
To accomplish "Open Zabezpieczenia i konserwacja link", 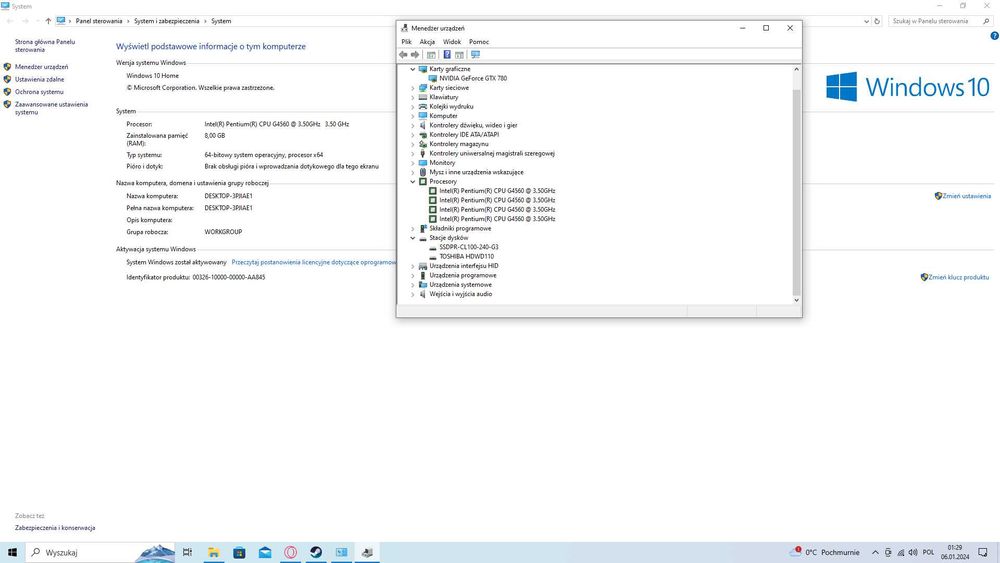I will [55, 528].
